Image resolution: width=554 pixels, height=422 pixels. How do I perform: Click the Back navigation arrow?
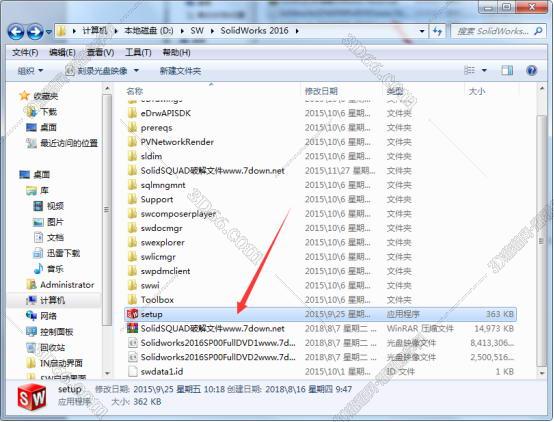[x=16, y=32]
